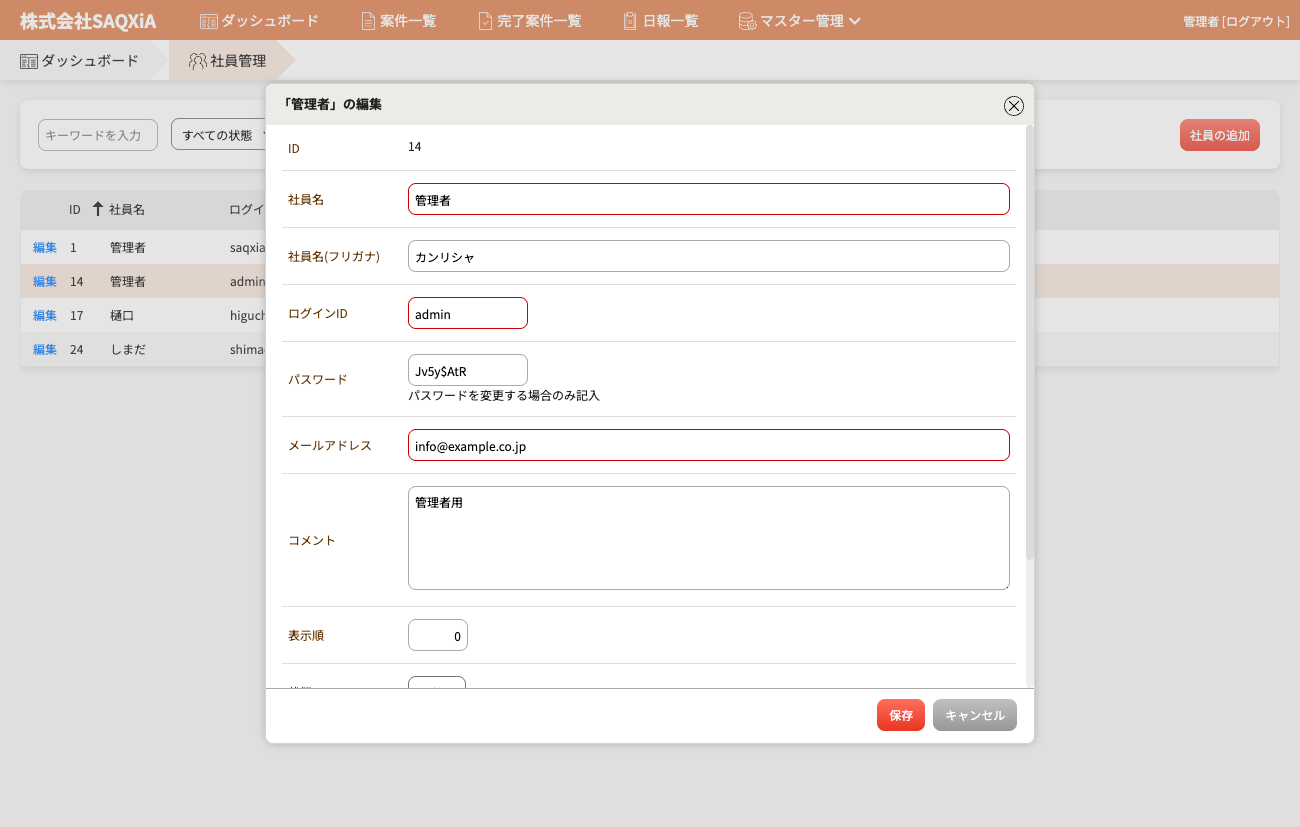
Task: Click the 表示順 number field
Action: [x=438, y=636]
